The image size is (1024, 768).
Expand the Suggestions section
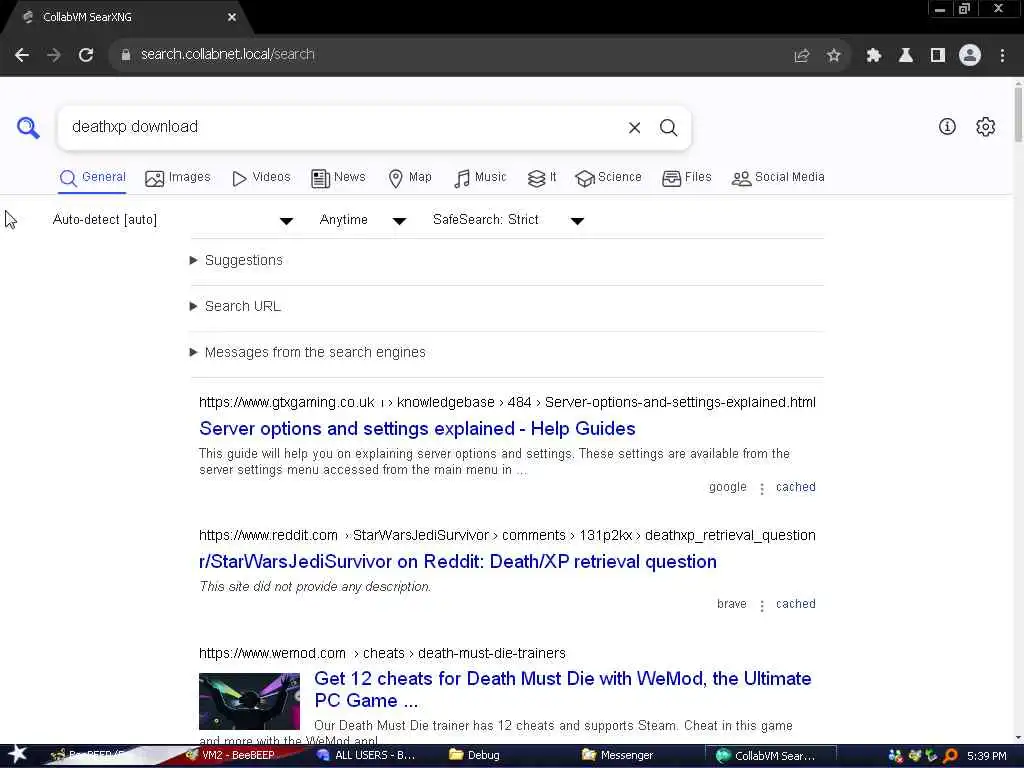pos(236,261)
